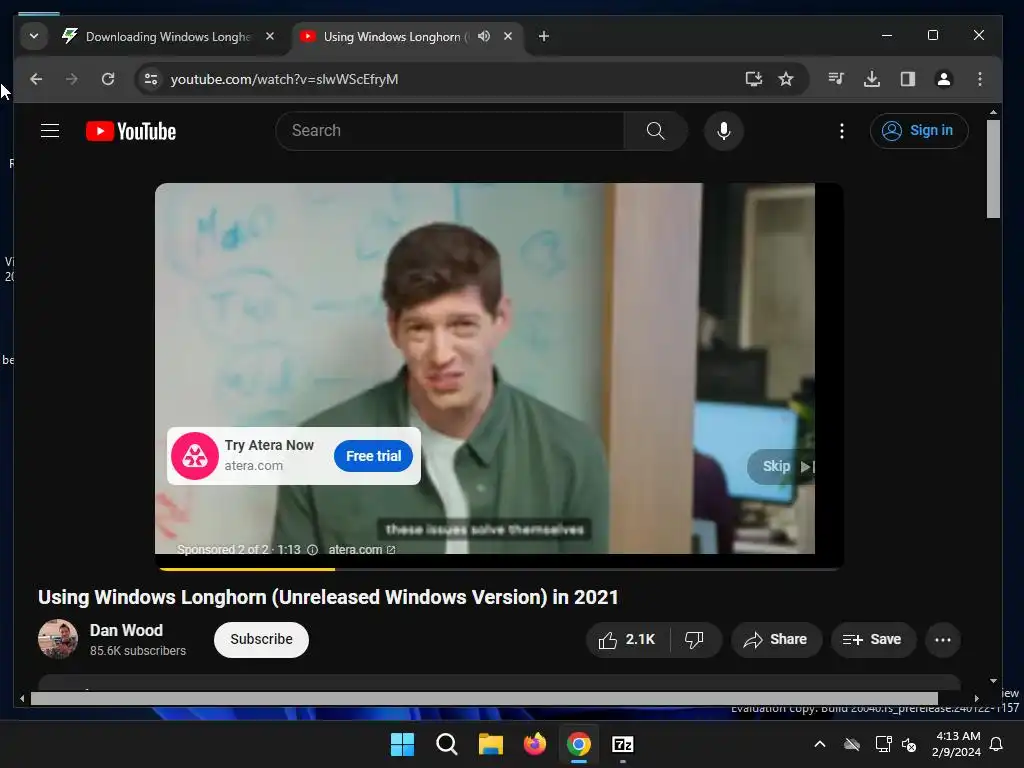
Task: Click the Chrome taskbar icon
Action: tap(579, 744)
